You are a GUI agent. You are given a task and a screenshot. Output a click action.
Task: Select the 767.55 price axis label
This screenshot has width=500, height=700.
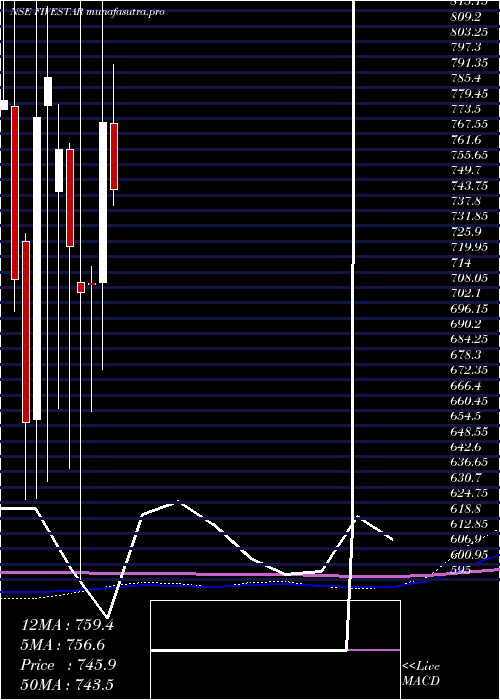(x=468, y=125)
